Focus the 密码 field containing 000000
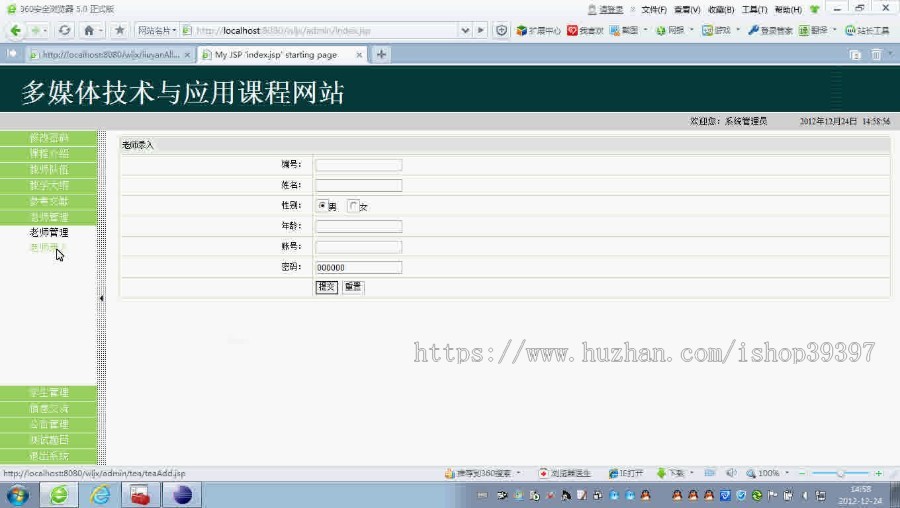Viewport: 900px width, 508px height. 359,267
